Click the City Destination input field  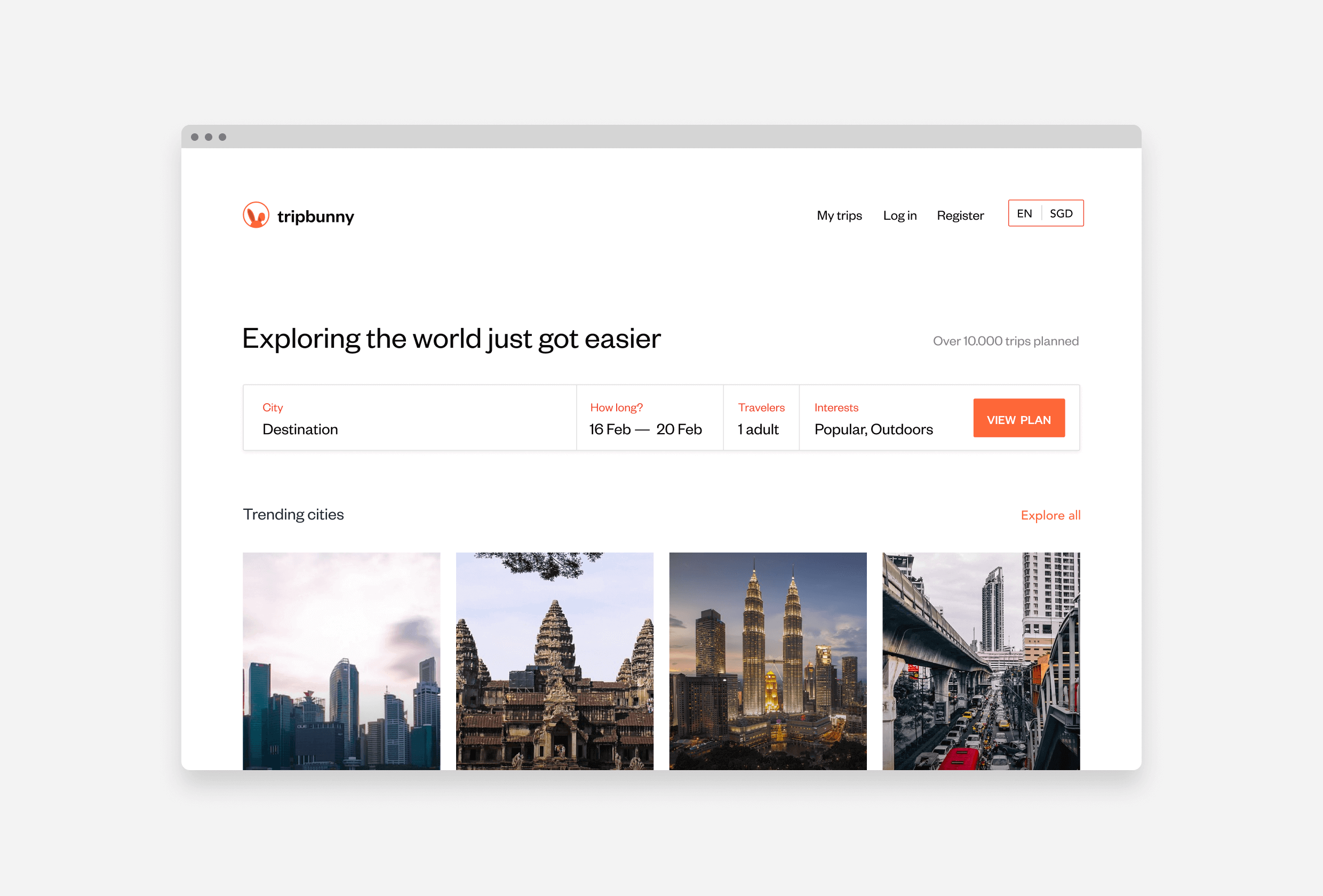point(409,429)
